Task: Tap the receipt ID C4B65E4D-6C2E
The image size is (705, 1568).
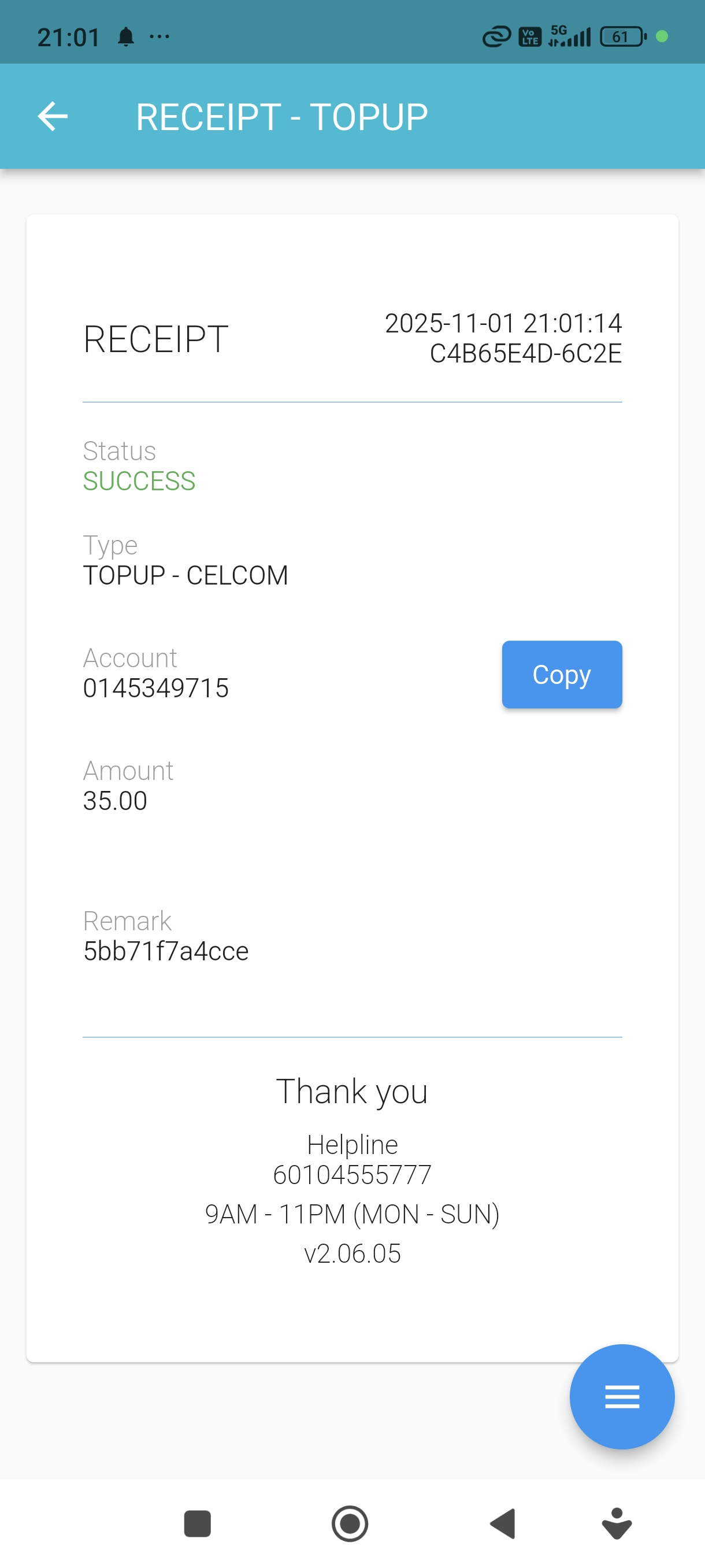Action: 525,354
